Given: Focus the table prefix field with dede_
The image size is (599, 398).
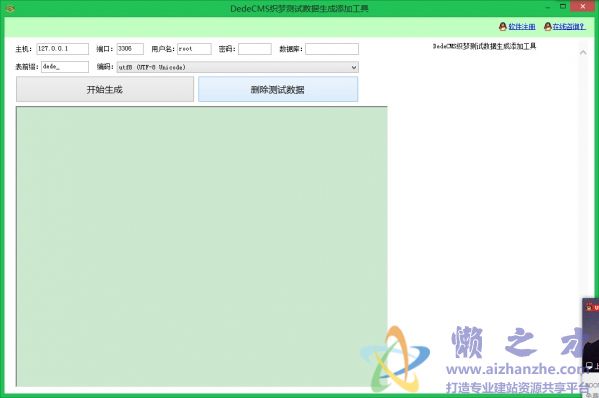Looking at the screenshot, I should point(65,67).
